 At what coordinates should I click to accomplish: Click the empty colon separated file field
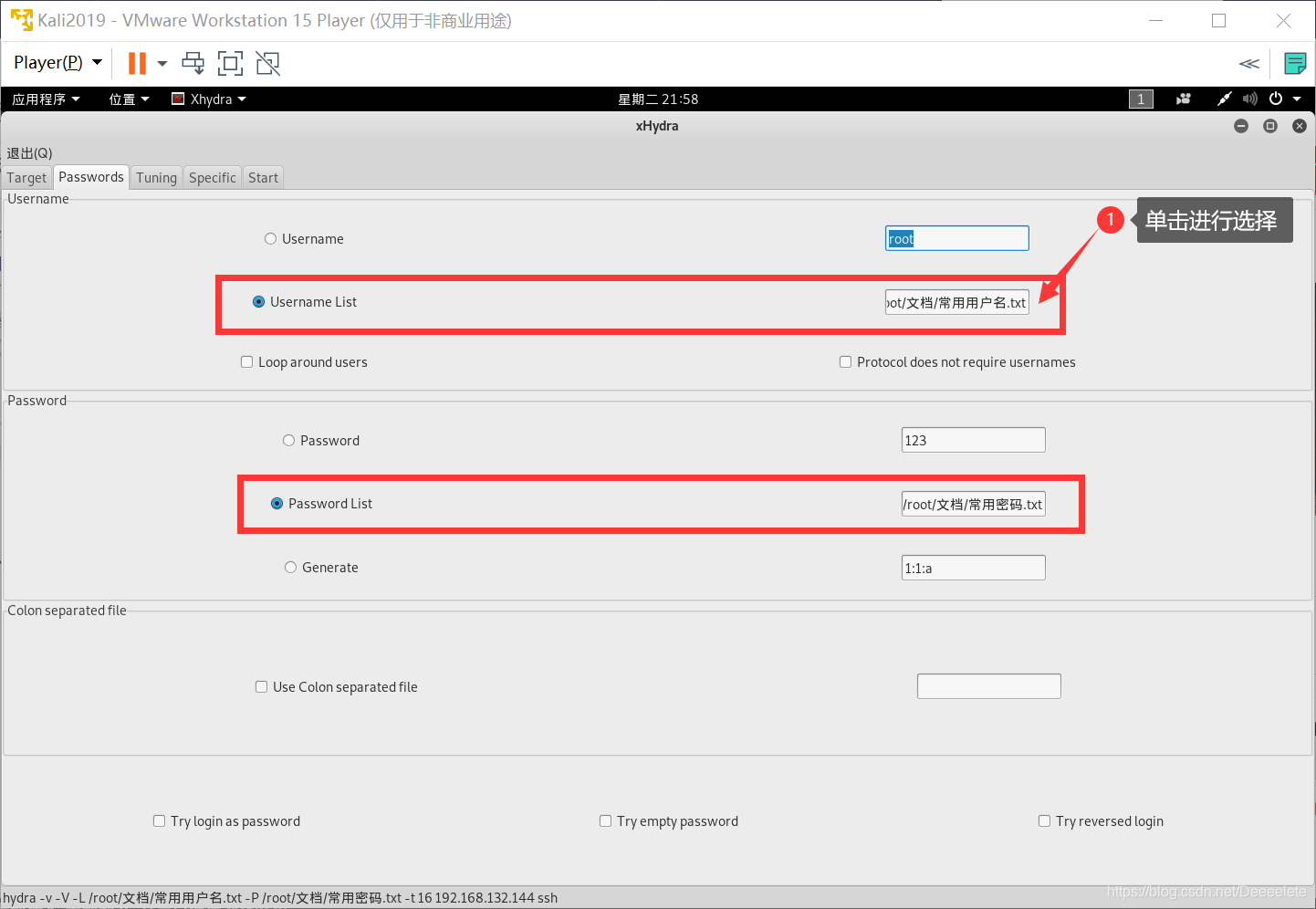pyautogui.click(x=989, y=686)
